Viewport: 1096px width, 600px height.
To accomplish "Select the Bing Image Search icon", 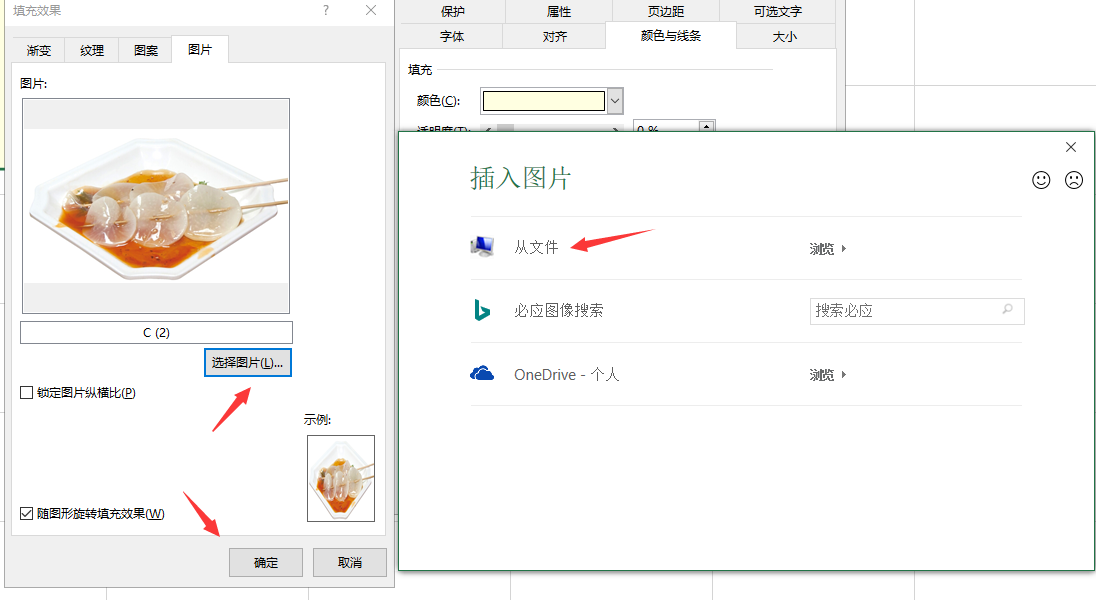I will 482,311.
